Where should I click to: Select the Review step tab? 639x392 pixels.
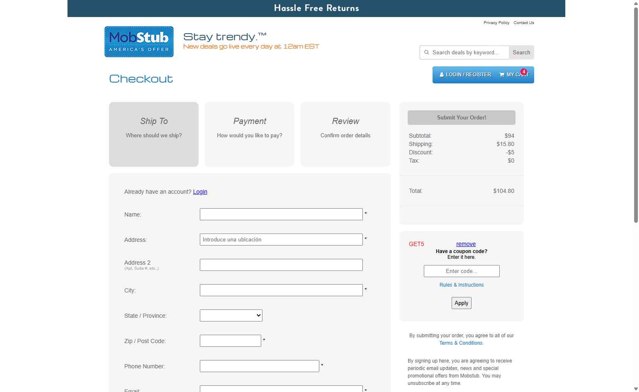[345, 134]
